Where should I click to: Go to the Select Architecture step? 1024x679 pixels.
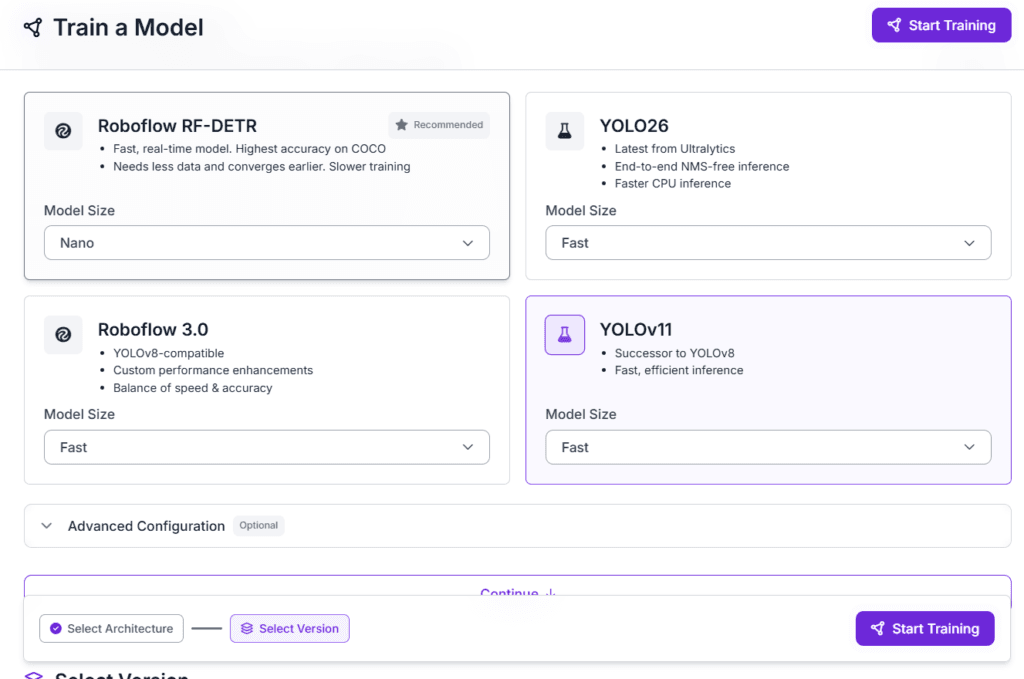point(111,629)
